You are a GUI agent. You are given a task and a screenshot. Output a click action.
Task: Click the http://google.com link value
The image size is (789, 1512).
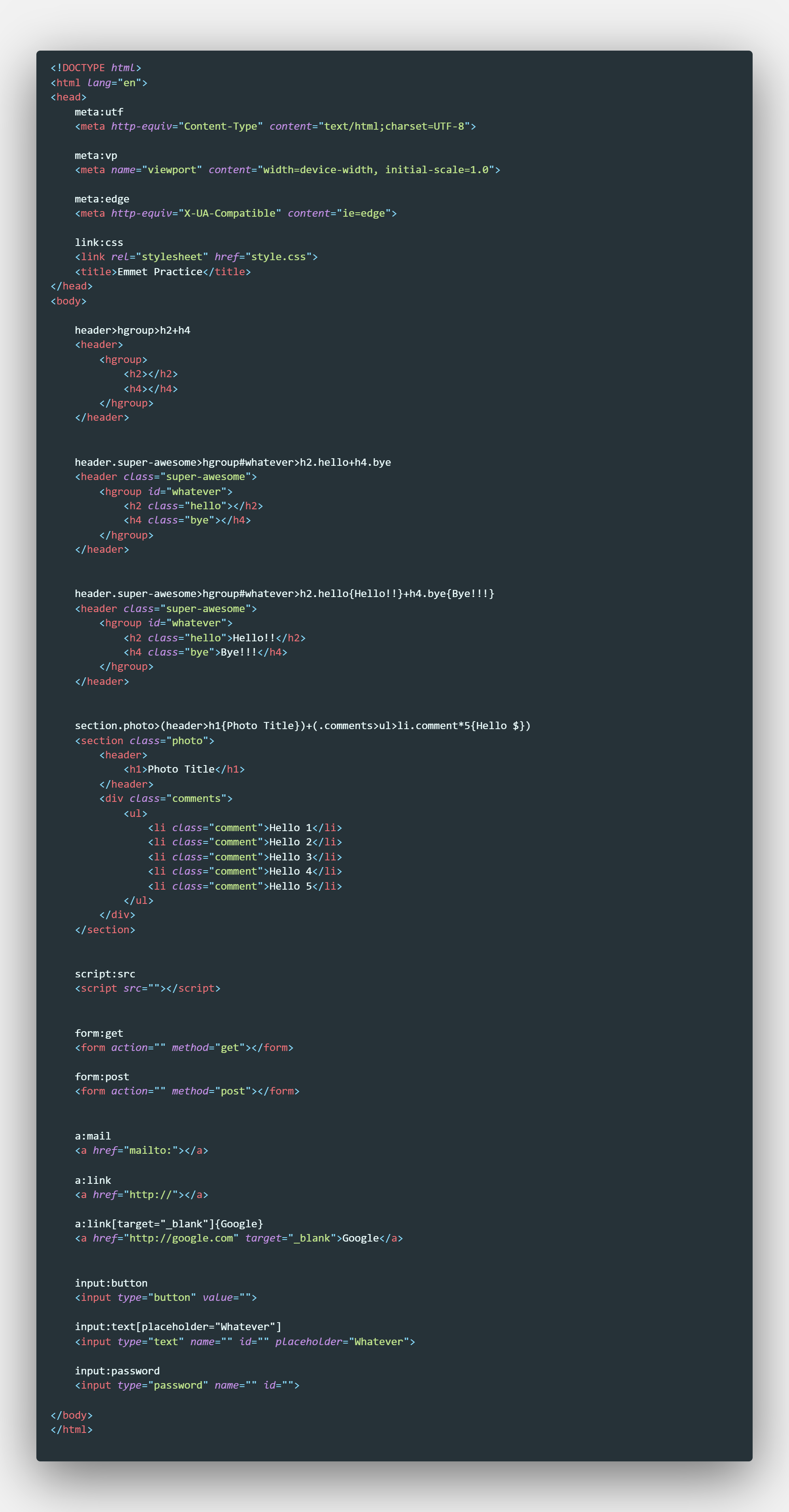[181, 1238]
